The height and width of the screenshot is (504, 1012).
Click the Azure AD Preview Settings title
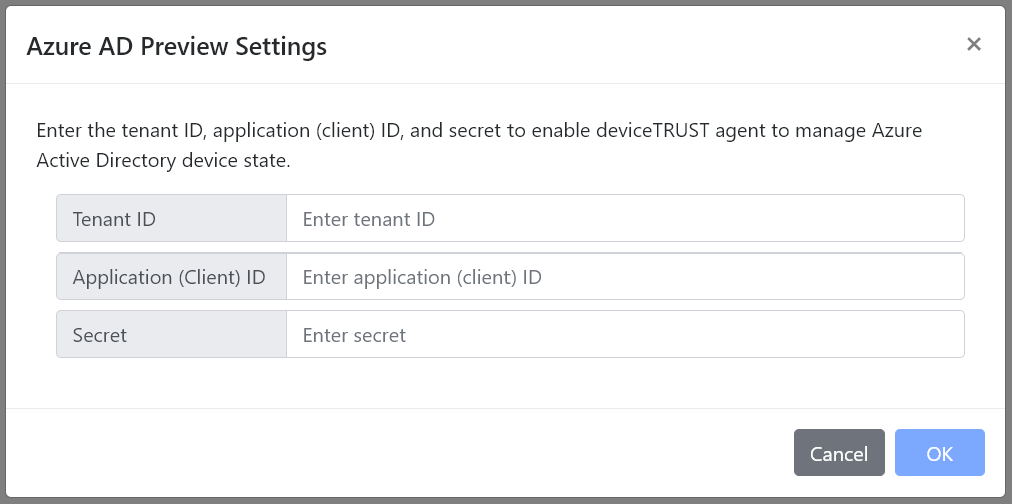click(176, 46)
